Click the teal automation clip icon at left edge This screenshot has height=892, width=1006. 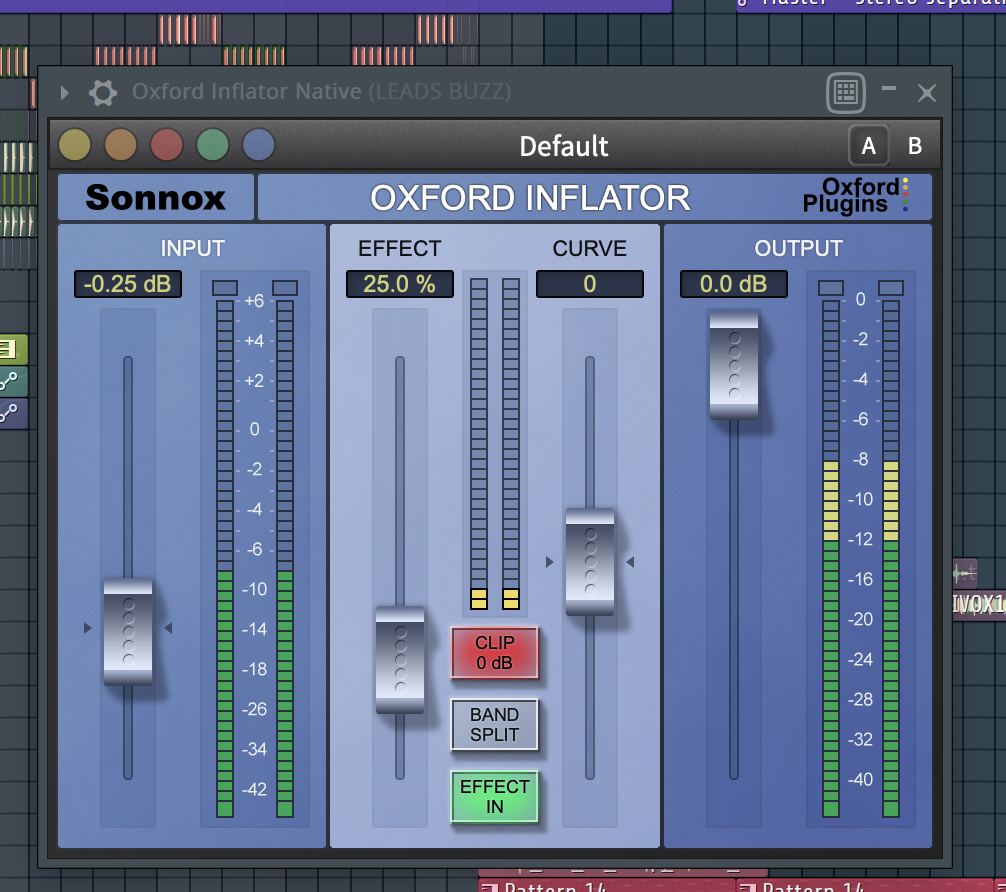[x=13, y=381]
